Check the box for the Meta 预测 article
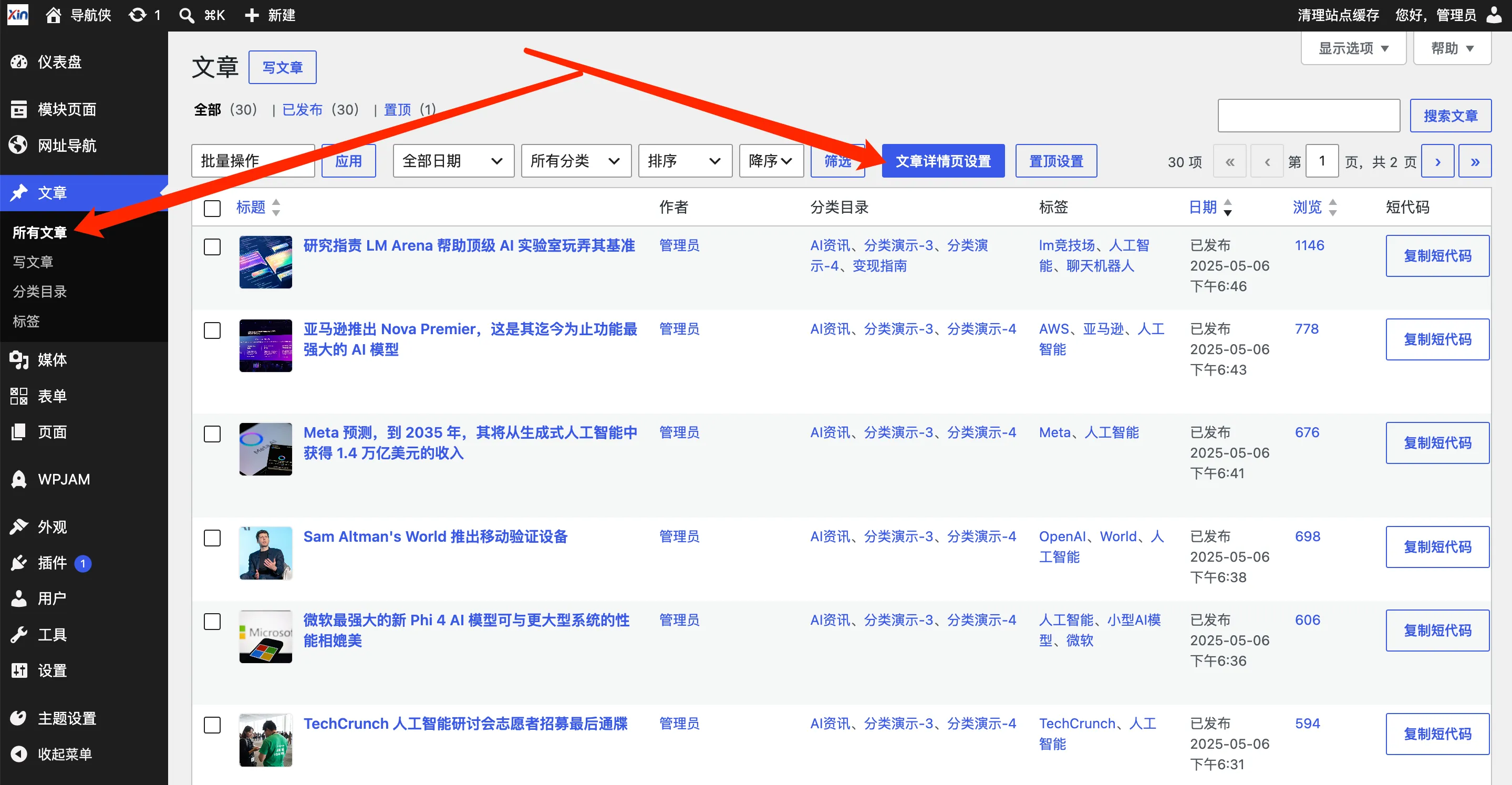Image resolution: width=1512 pixels, height=785 pixels. click(x=212, y=434)
